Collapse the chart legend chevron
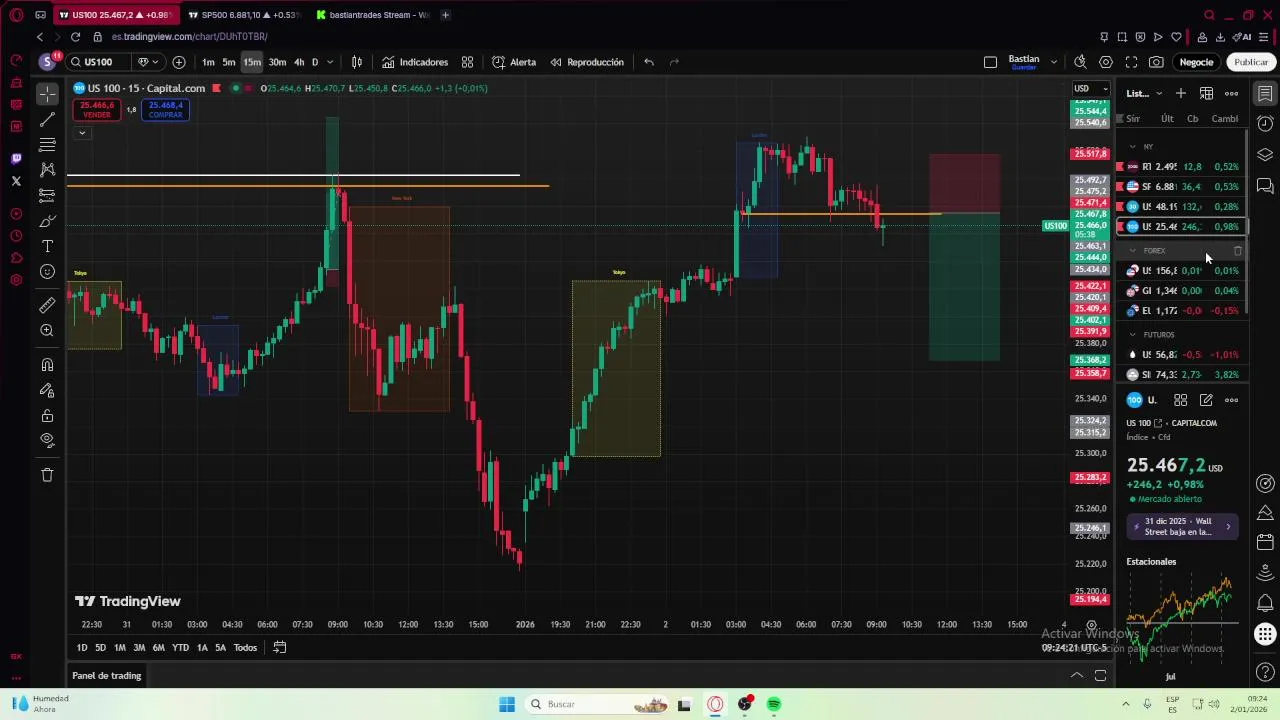The width and height of the screenshot is (1280, 720). (x=82, y=133)
